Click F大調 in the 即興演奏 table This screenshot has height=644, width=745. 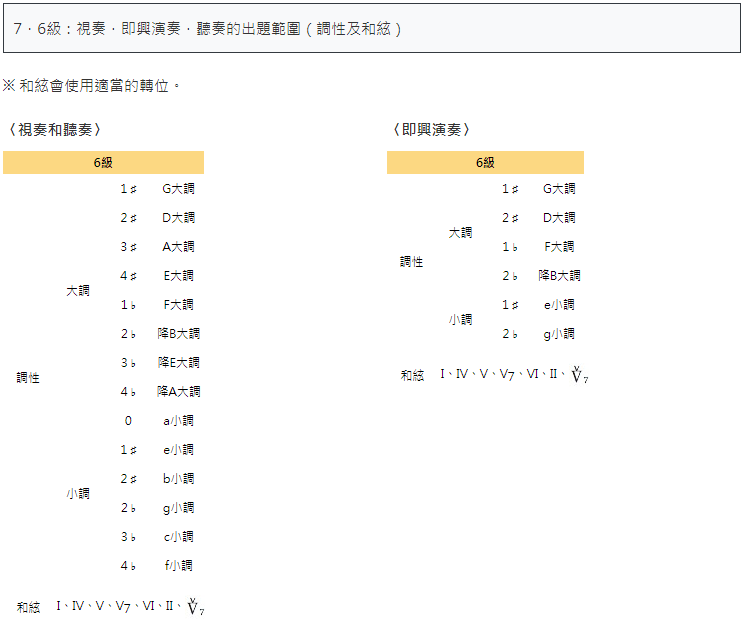[559, 247]
